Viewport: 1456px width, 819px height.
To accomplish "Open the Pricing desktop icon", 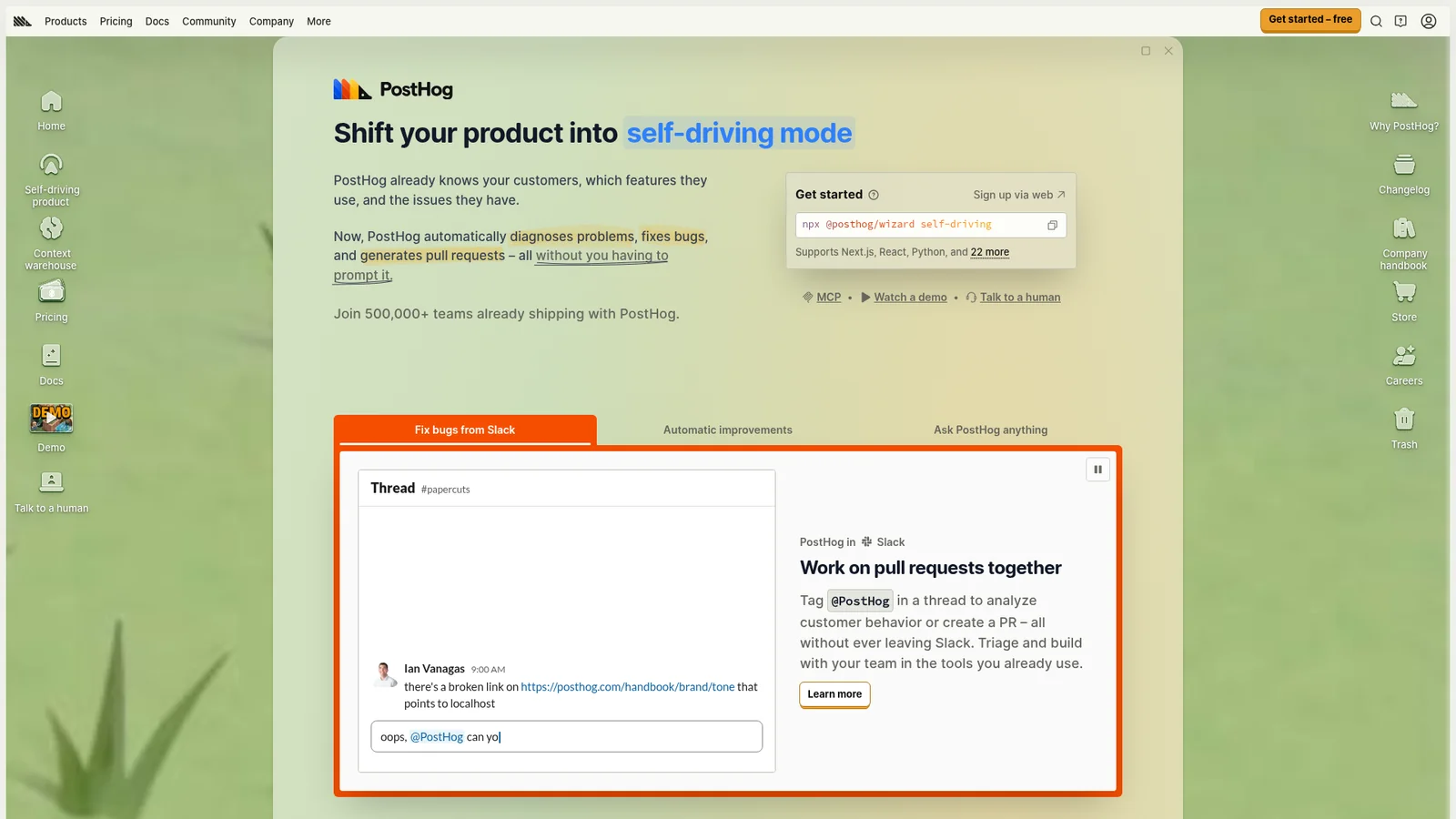I will [51, 301].
